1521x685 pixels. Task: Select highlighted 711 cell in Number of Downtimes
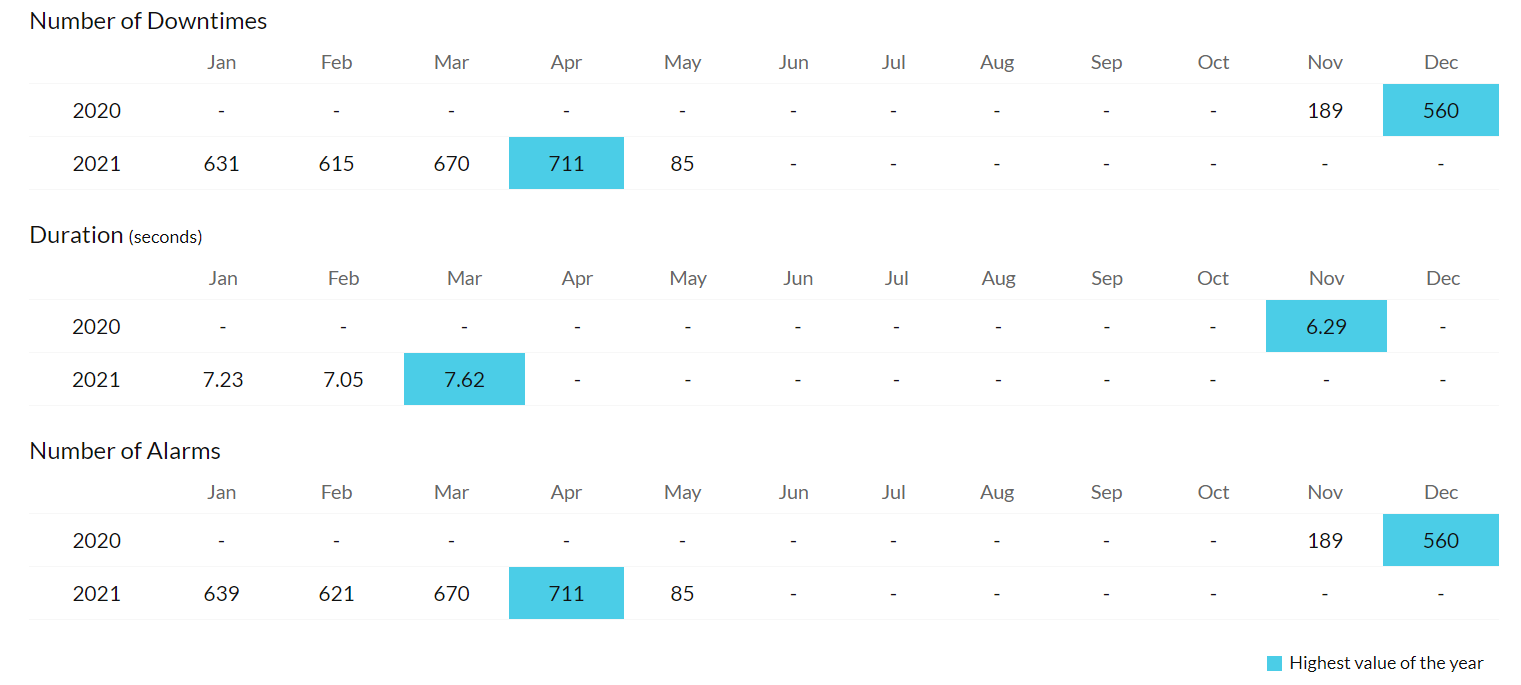click(566, 163)
